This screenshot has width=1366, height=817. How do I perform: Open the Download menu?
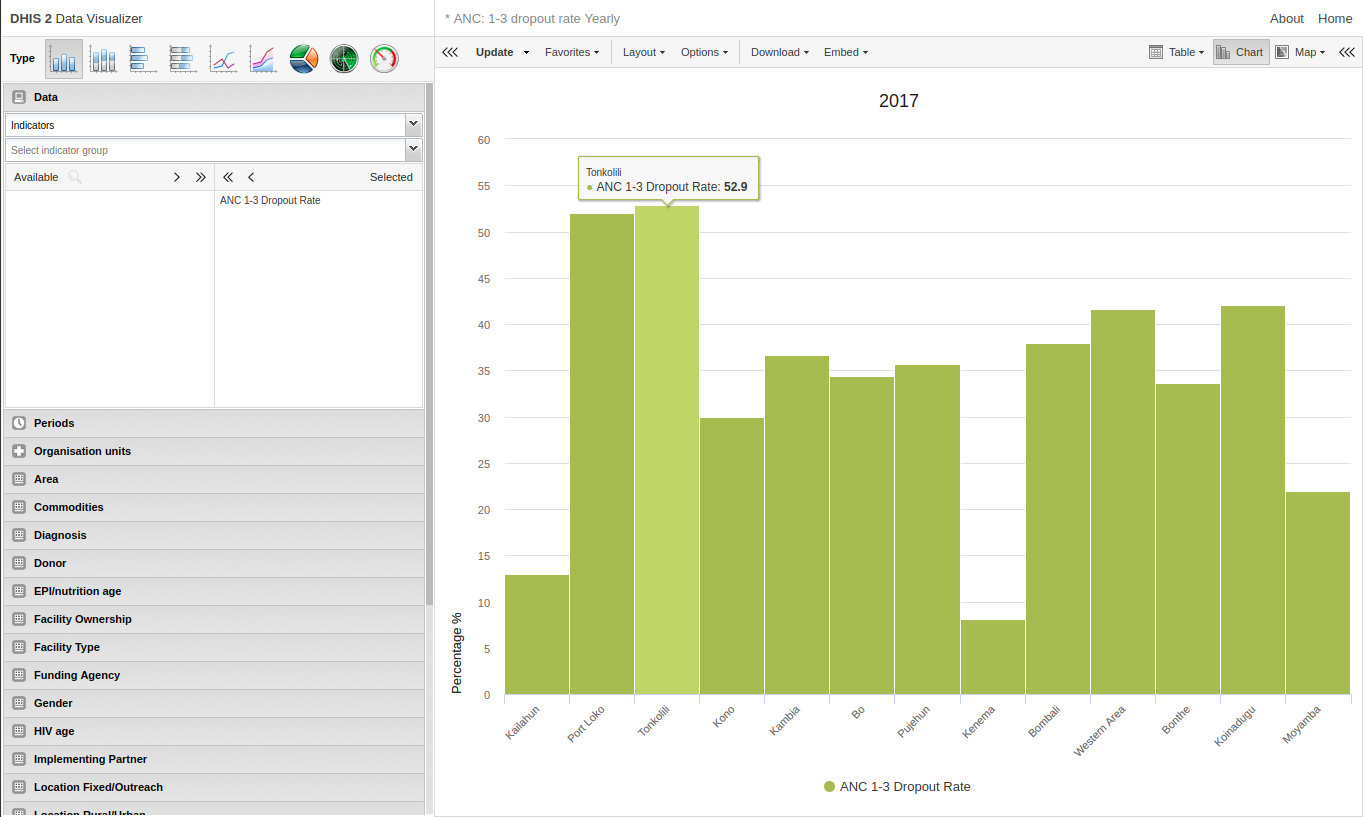pyautogui.click(x=779, y=52)
